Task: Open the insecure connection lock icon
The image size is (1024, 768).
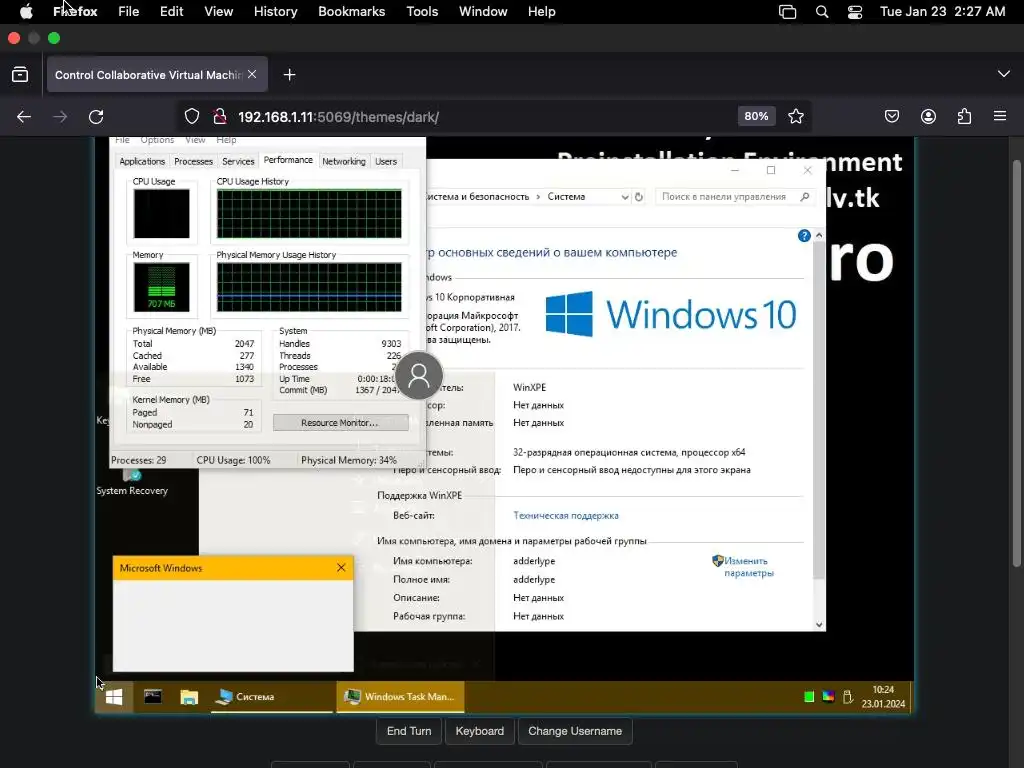Action: tap(220, 117)
